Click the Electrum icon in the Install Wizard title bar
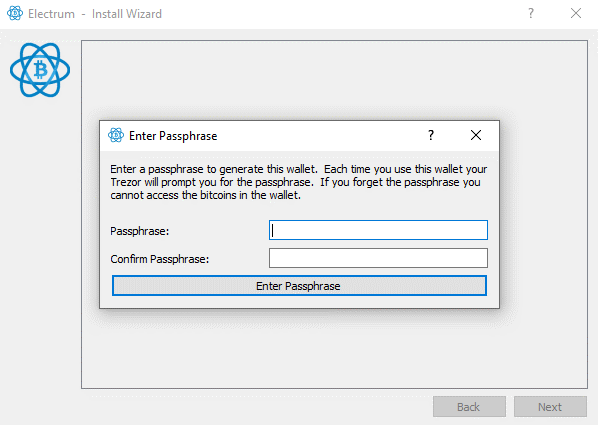 pyautogui.click(x=15, y=13)
